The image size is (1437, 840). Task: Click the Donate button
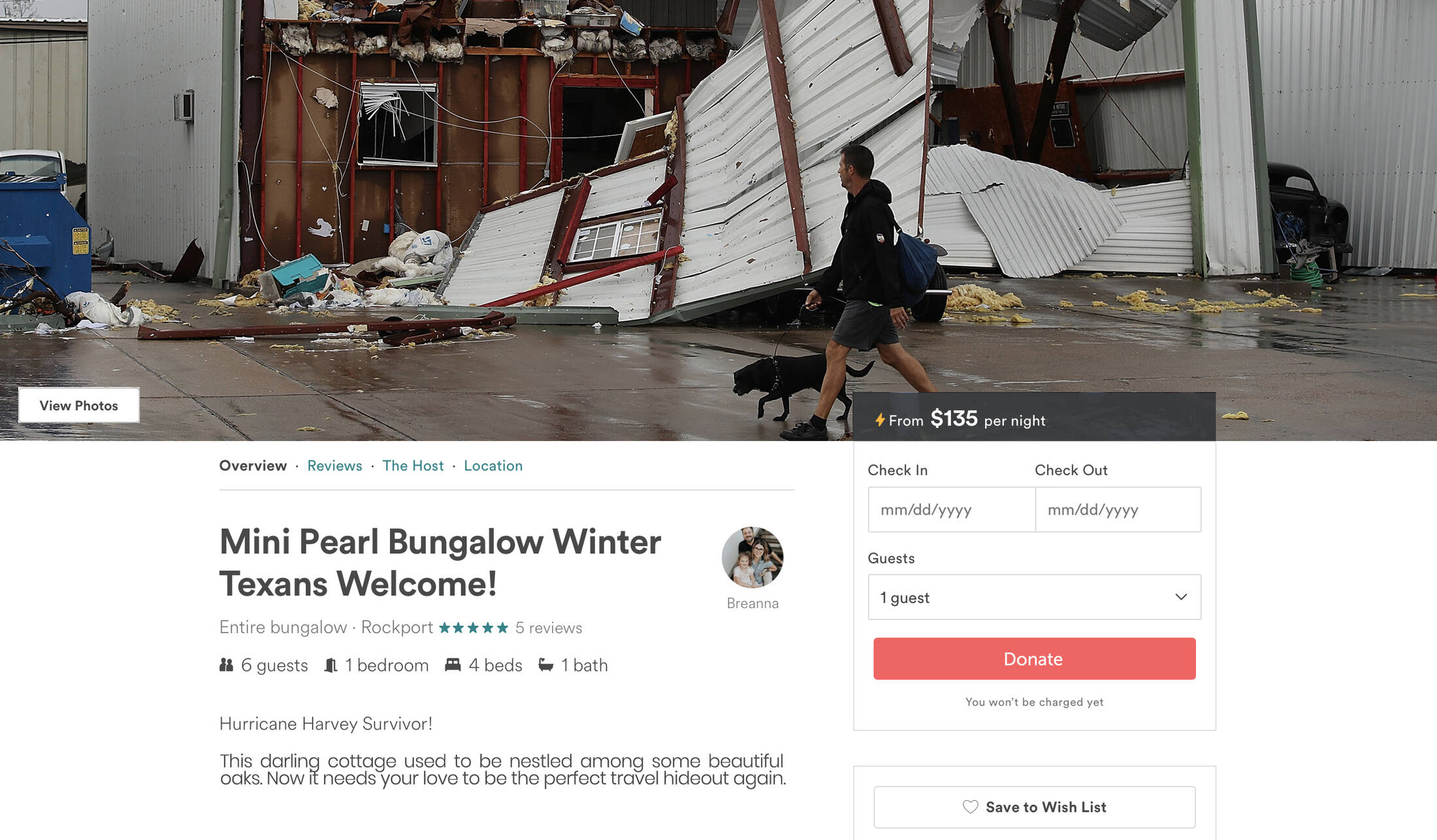[x=1034, y=658]
